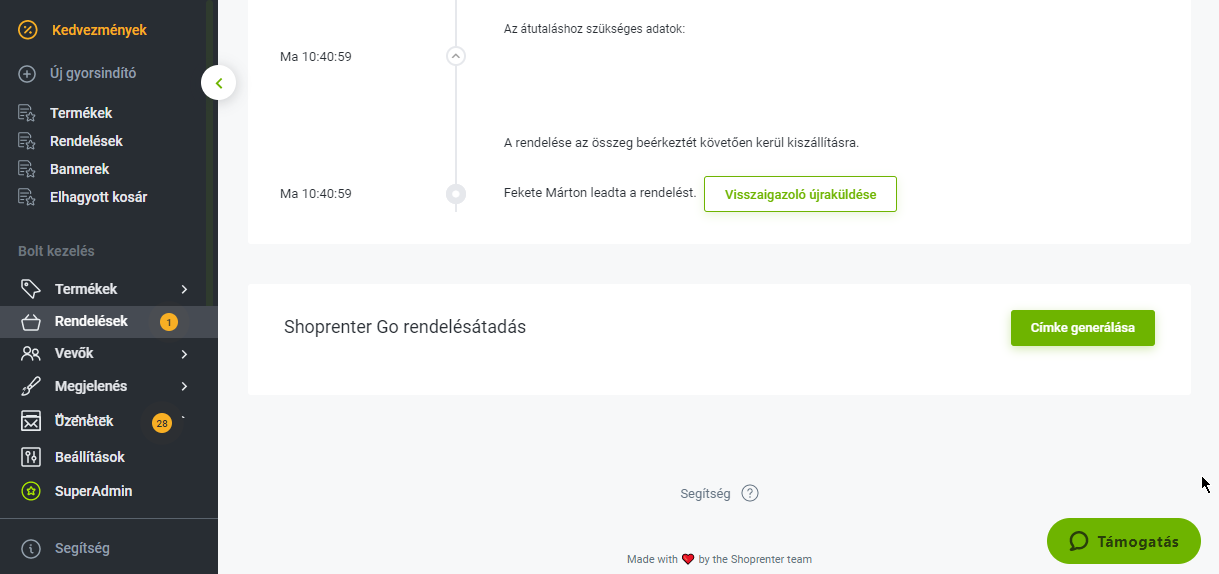
Task: Collapse the sidebar with the green chevron
Action: tap(218, 82)
